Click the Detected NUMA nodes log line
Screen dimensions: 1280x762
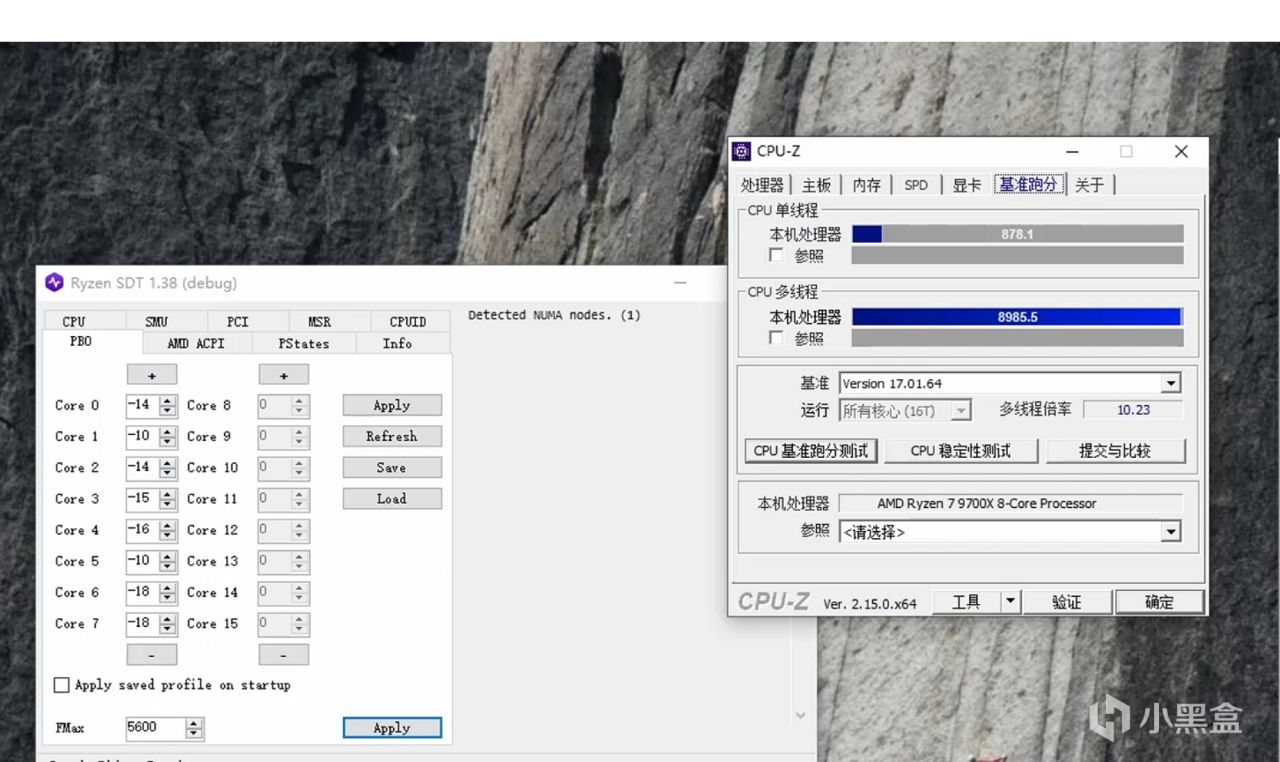[554, 315]
